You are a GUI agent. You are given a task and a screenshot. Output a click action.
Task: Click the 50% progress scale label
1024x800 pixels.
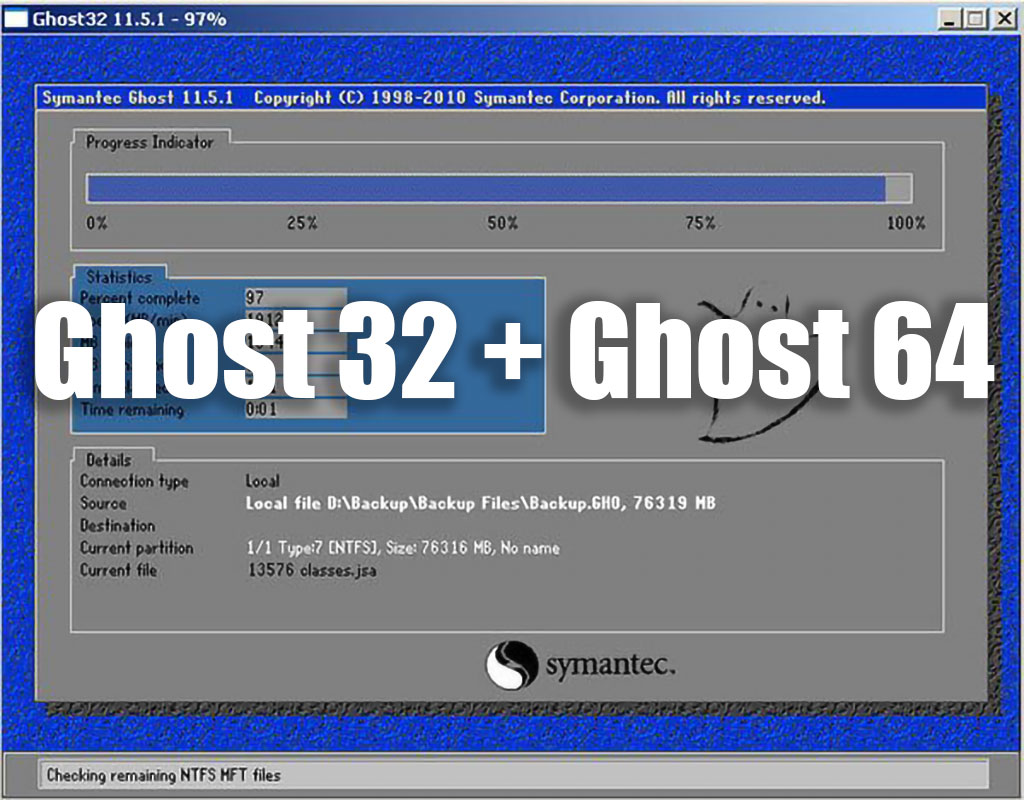[x=502, y=224]
